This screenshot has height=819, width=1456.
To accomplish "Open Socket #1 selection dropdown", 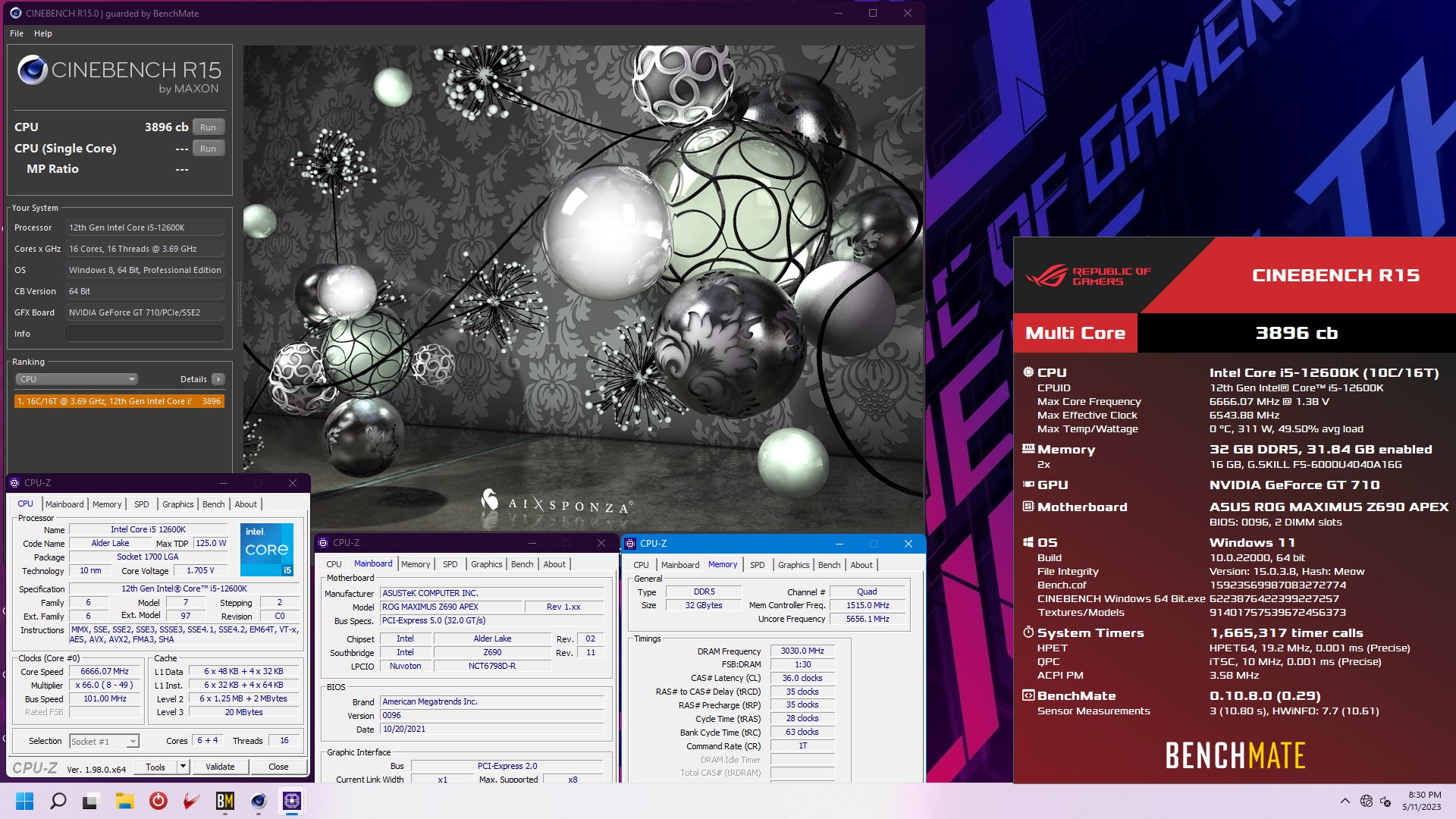I will click(x=105, y=741).
